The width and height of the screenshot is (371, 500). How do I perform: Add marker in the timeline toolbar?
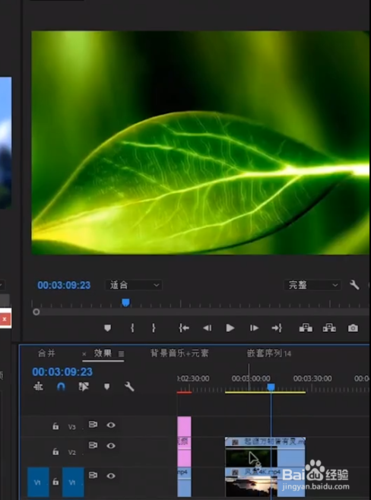coord(107,387)
